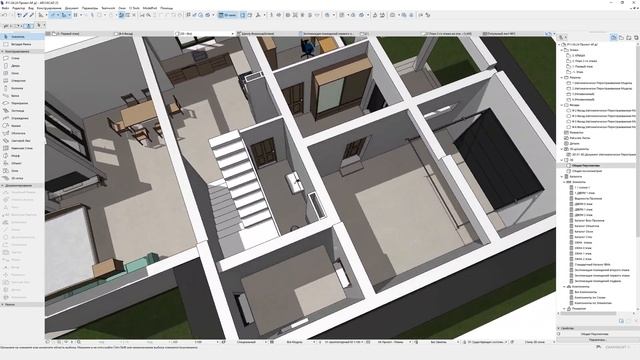
Task: Open the 3D - Все tab dropdown arrow
Action: click(x=233, y=34)
